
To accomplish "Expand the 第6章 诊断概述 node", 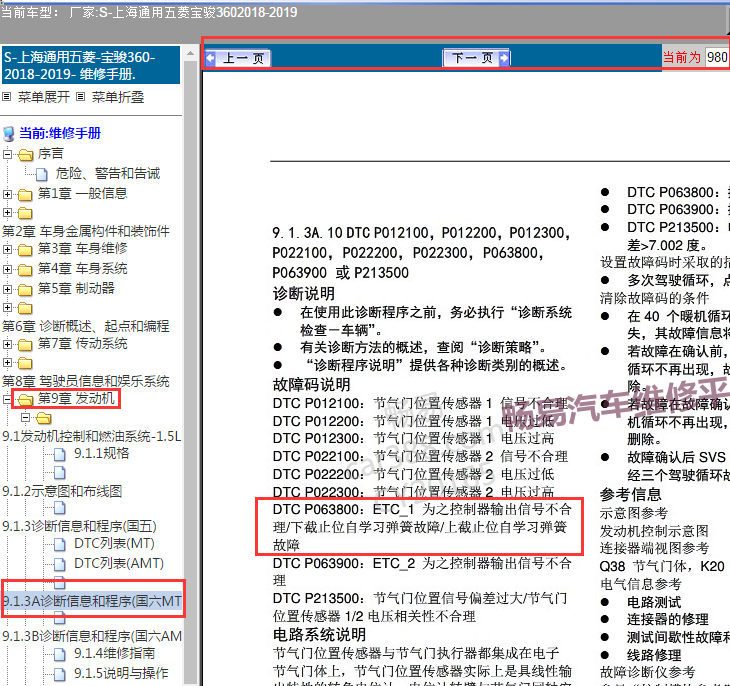I will [7, 307].
